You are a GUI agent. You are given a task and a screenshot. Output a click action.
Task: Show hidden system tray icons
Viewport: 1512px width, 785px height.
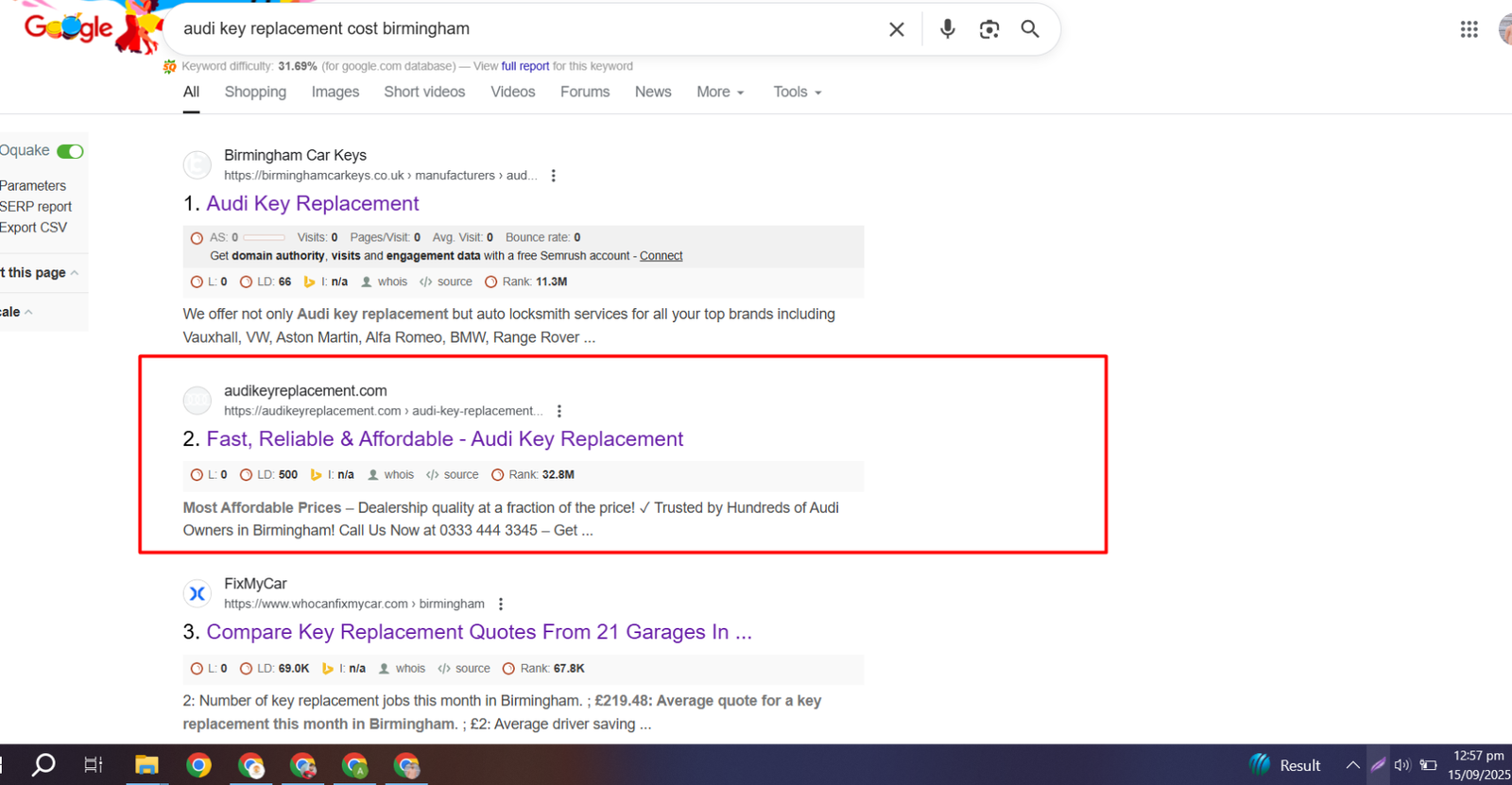[x=1352, y=765]
